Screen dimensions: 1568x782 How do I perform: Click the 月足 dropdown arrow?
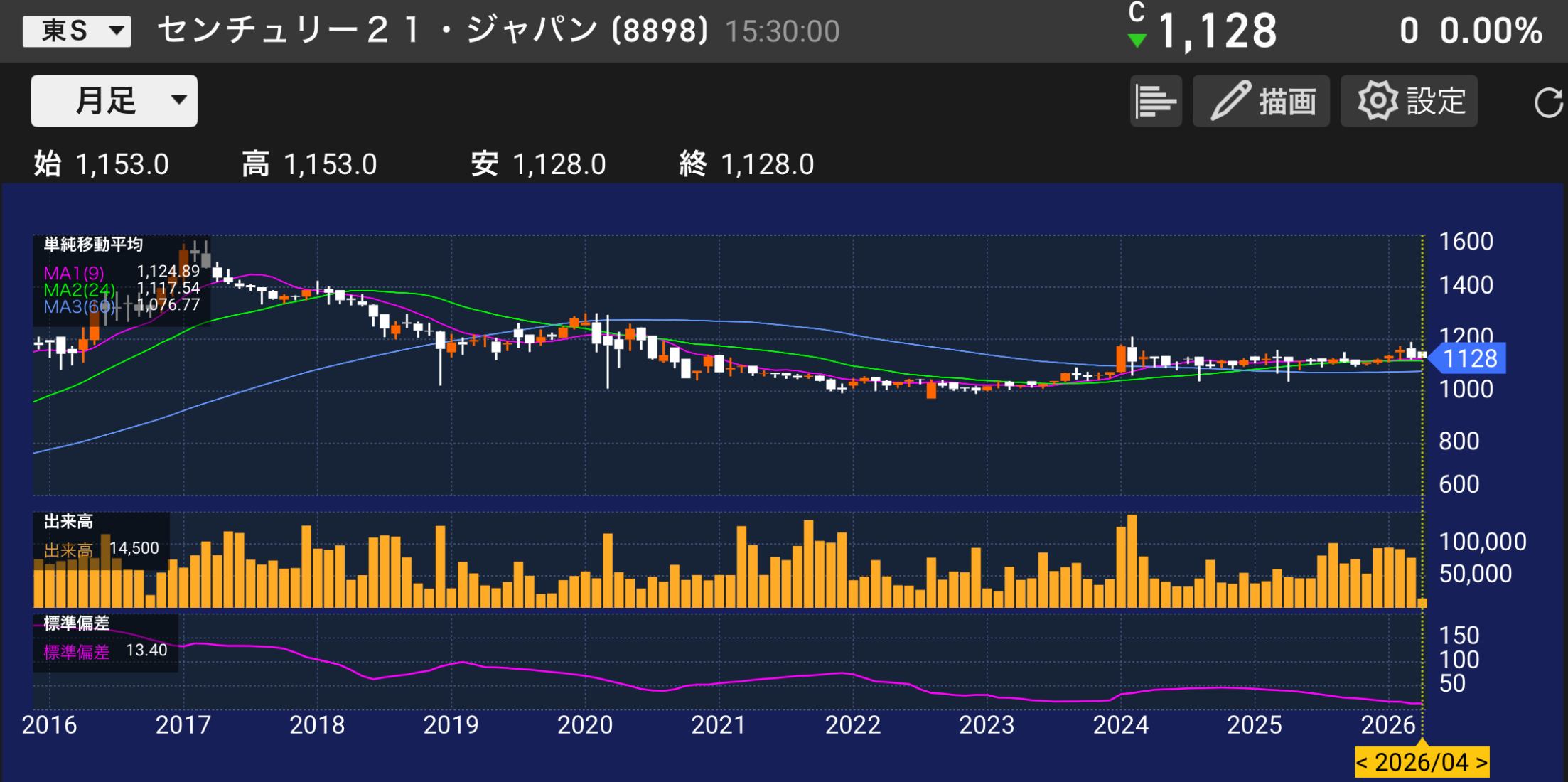(x=180, y=100)
